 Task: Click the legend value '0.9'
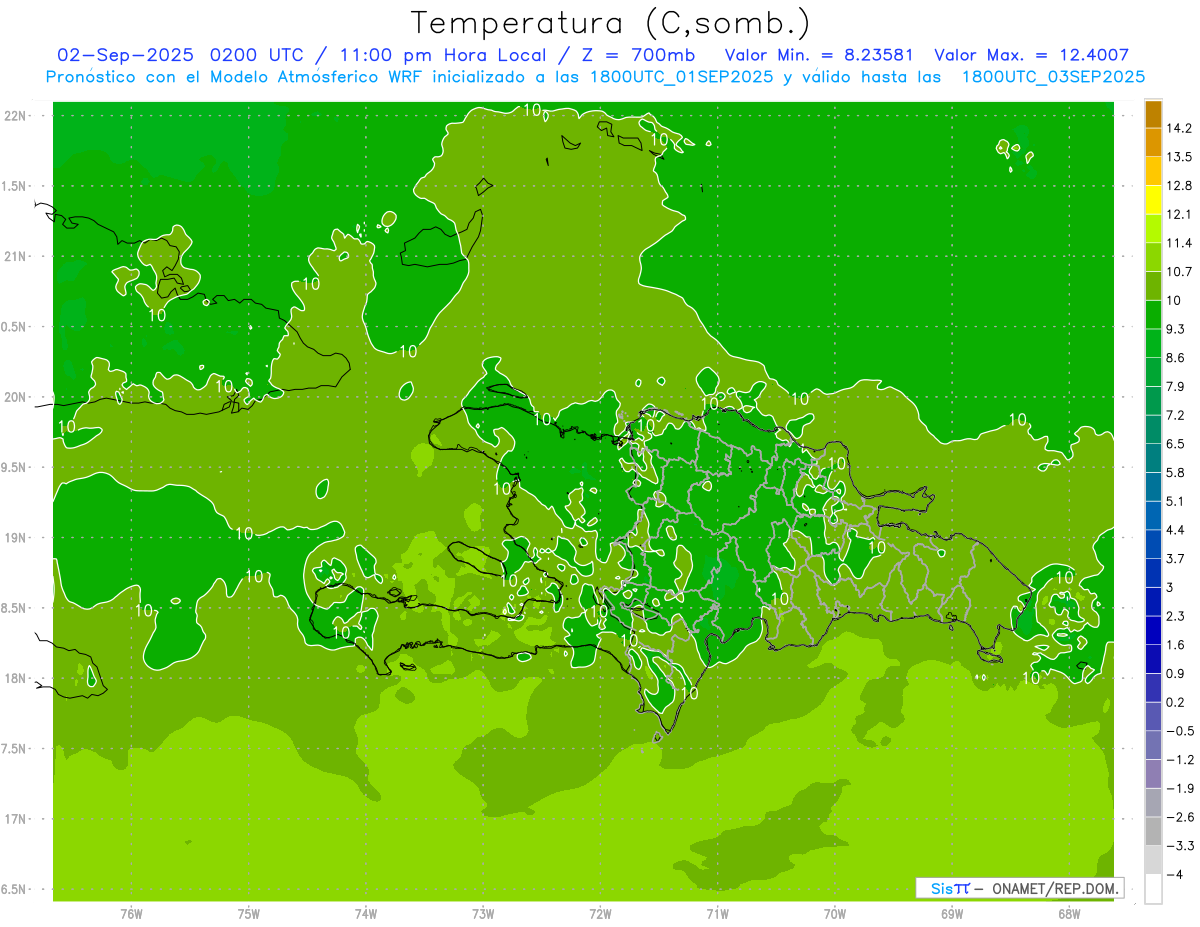(x=1176, y=673)
